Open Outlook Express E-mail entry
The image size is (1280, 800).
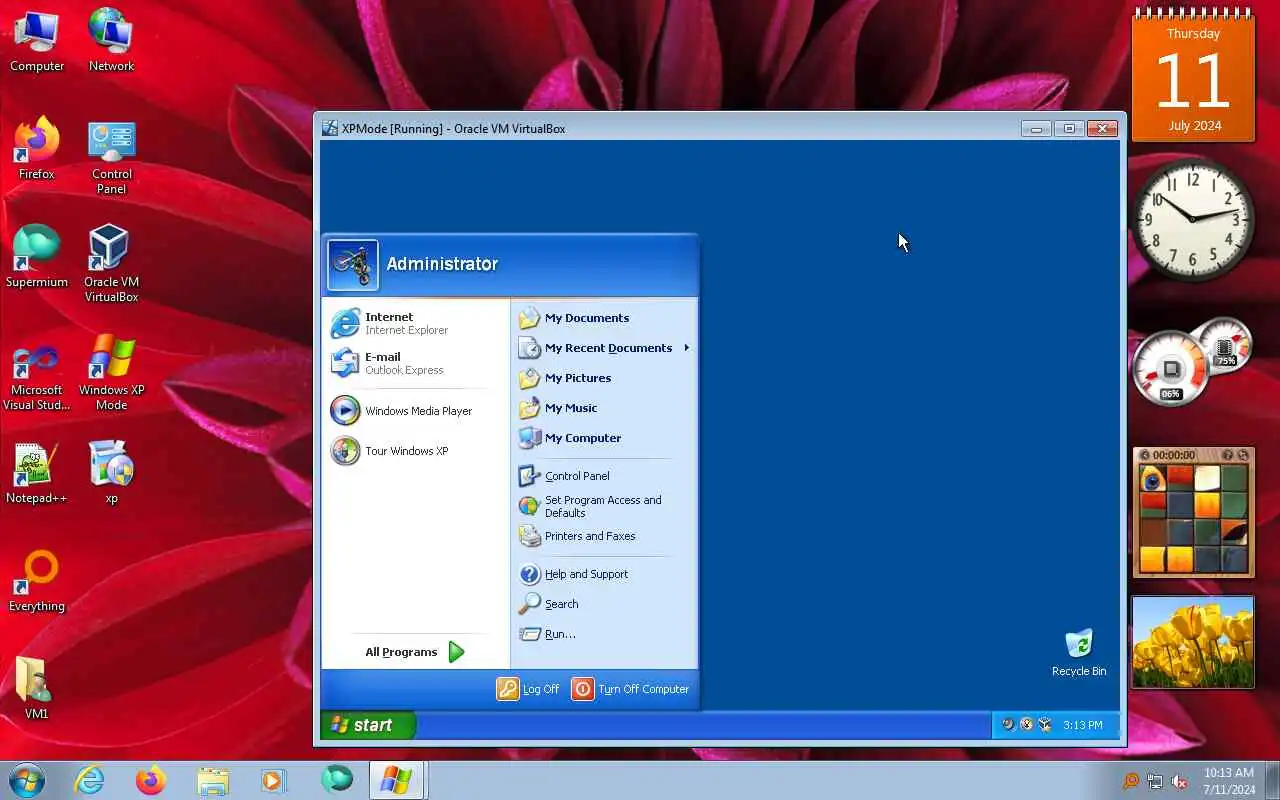click(416, 363)
